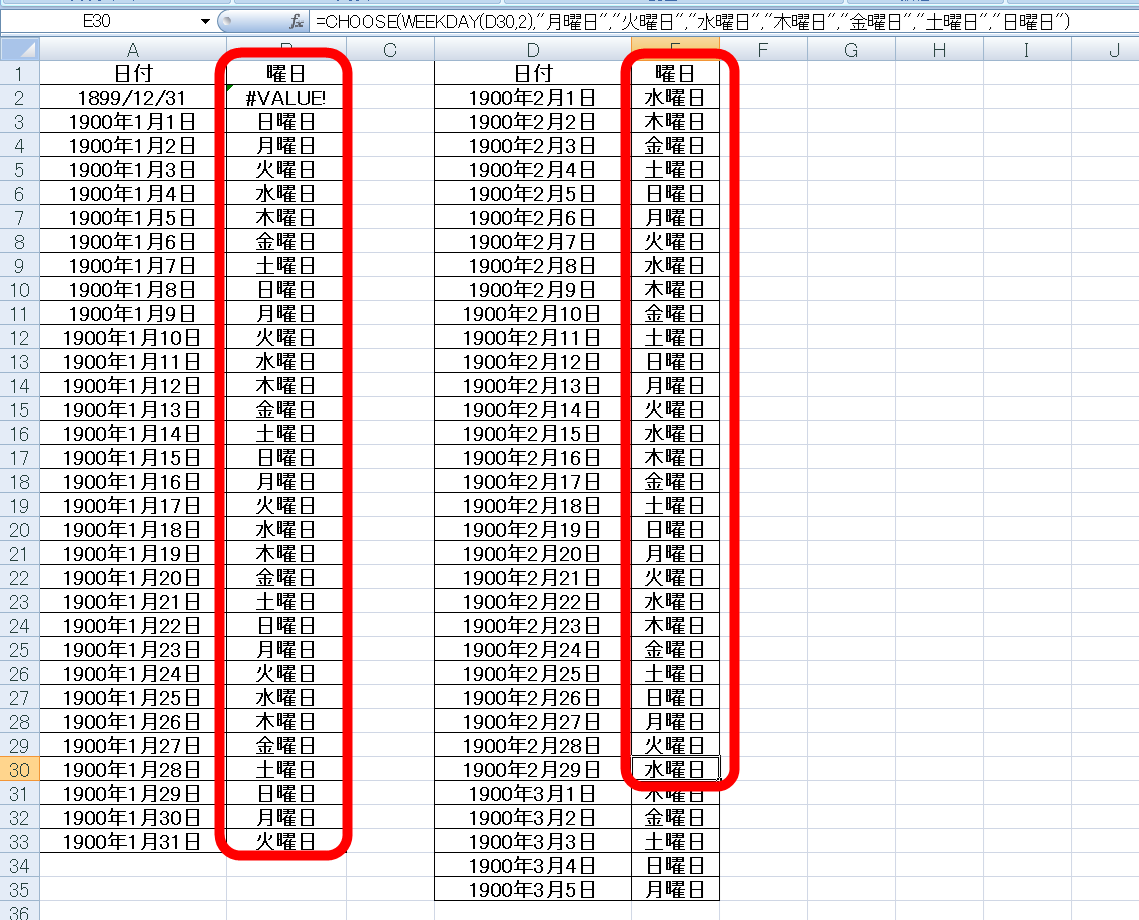This screenshot has width=1139, height=920.
Task: Select row 2 header
Action: pos(20,97)
